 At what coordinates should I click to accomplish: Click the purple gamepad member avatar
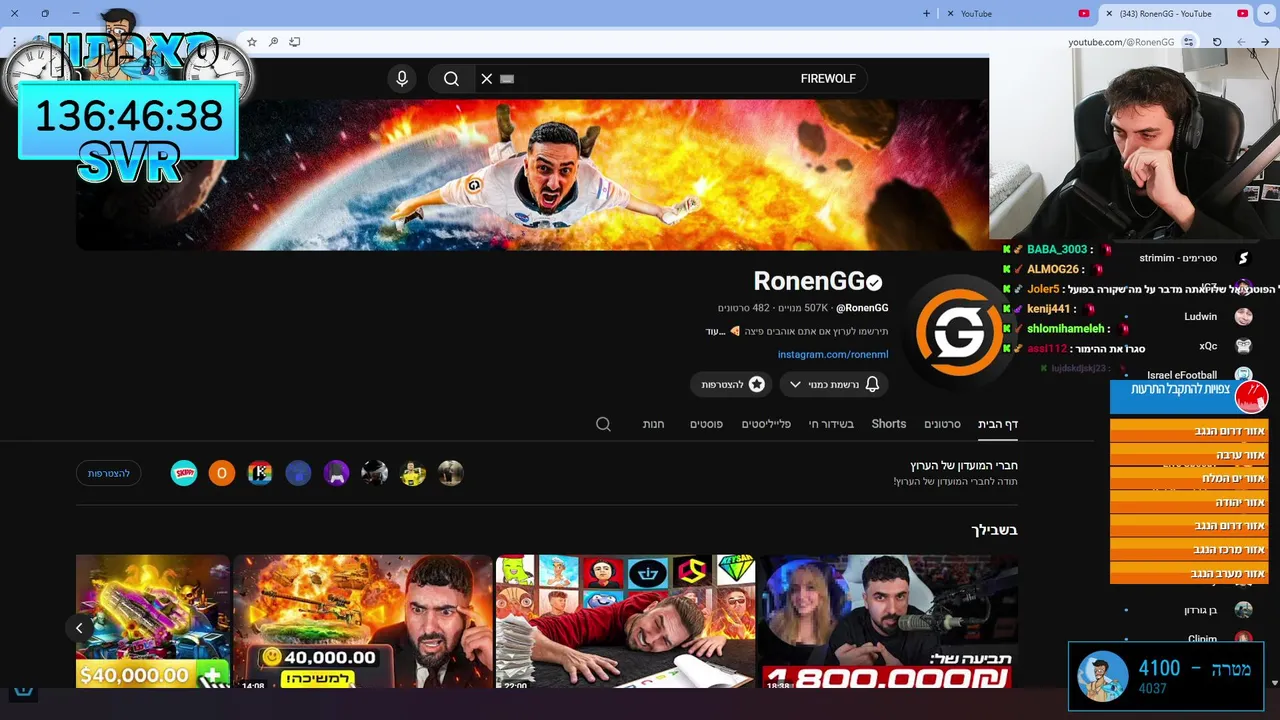pyautogui.click(x=336, y=473)
